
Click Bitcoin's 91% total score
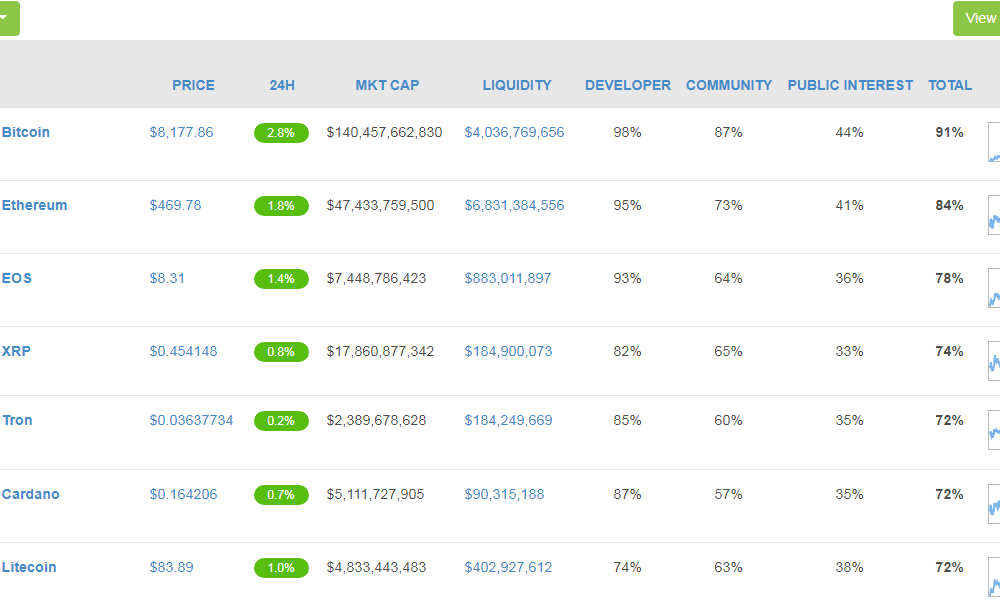pos(949,133)
